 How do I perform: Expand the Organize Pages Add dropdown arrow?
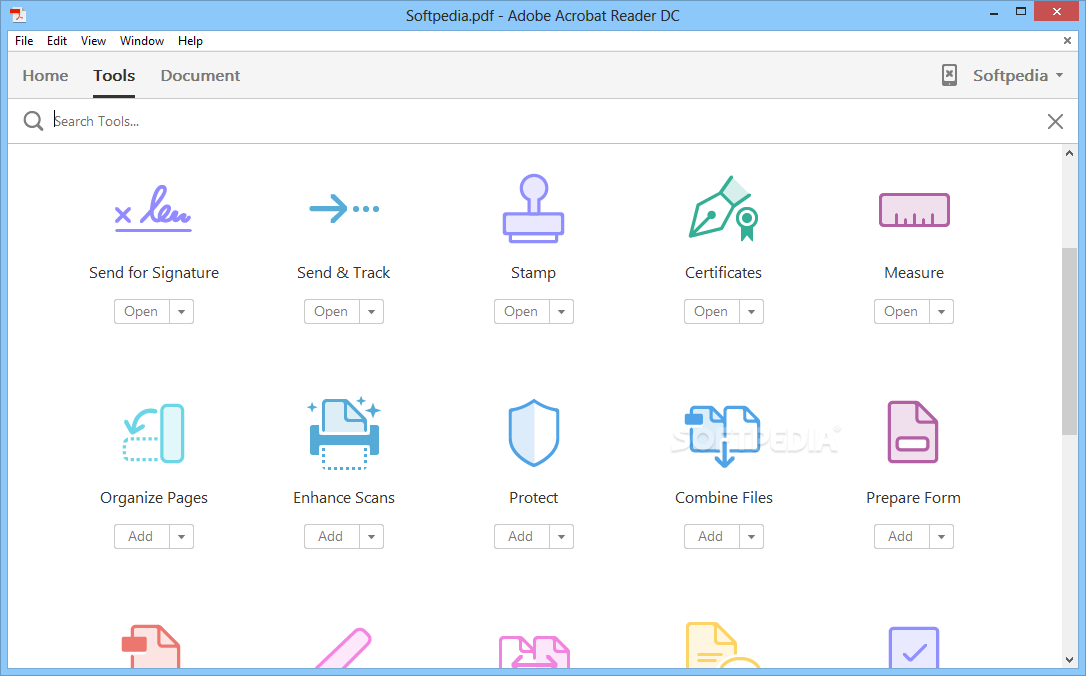[181, 537]
